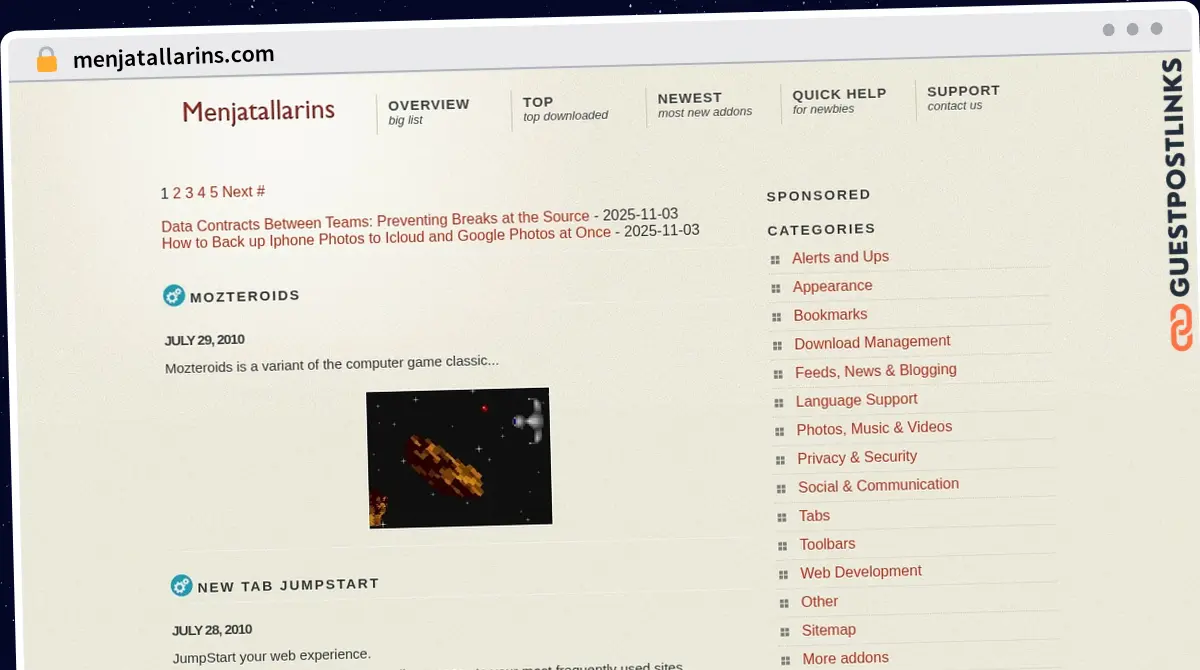Click grid bullet icon next to Appearance
This screenshot has height=670, width=1200.
coord(776,289)
